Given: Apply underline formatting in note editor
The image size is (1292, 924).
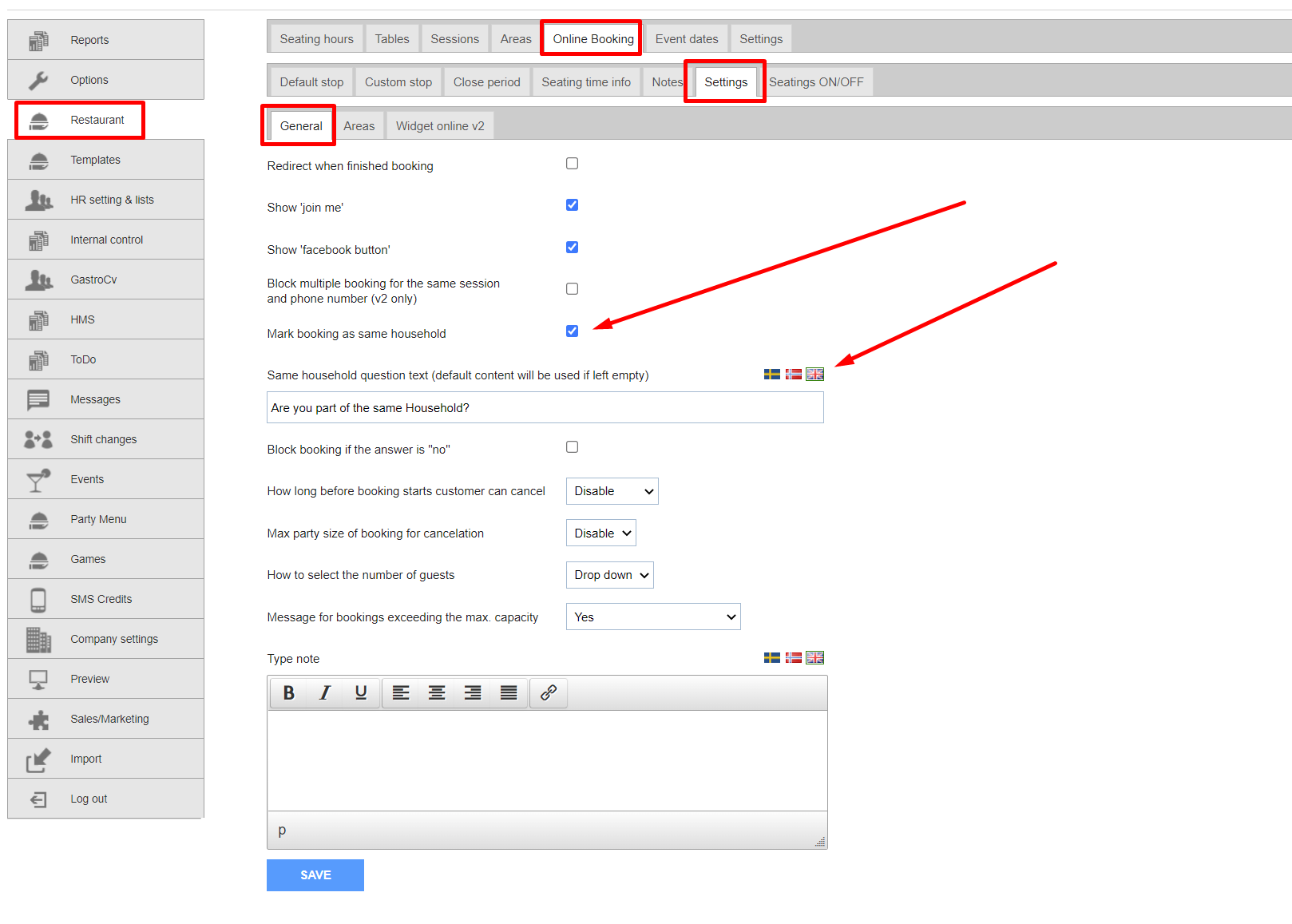Looking at the screenshot, I should pyautogui.click(x=361, y=693).
